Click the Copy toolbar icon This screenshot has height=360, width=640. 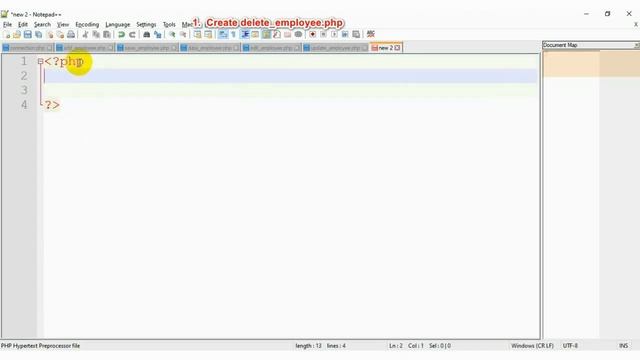coord(96,35)
